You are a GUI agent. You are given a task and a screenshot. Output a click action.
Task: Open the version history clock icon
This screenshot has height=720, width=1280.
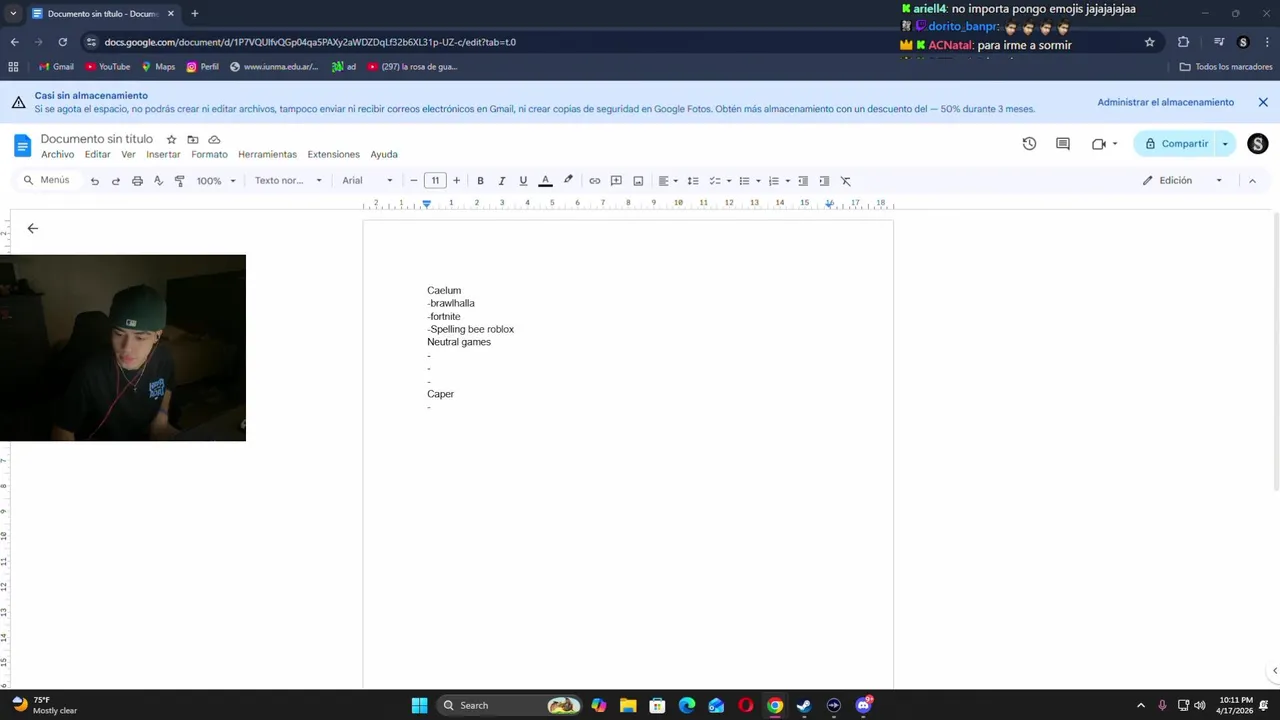pyautogui.click(x=1029, y=144)
